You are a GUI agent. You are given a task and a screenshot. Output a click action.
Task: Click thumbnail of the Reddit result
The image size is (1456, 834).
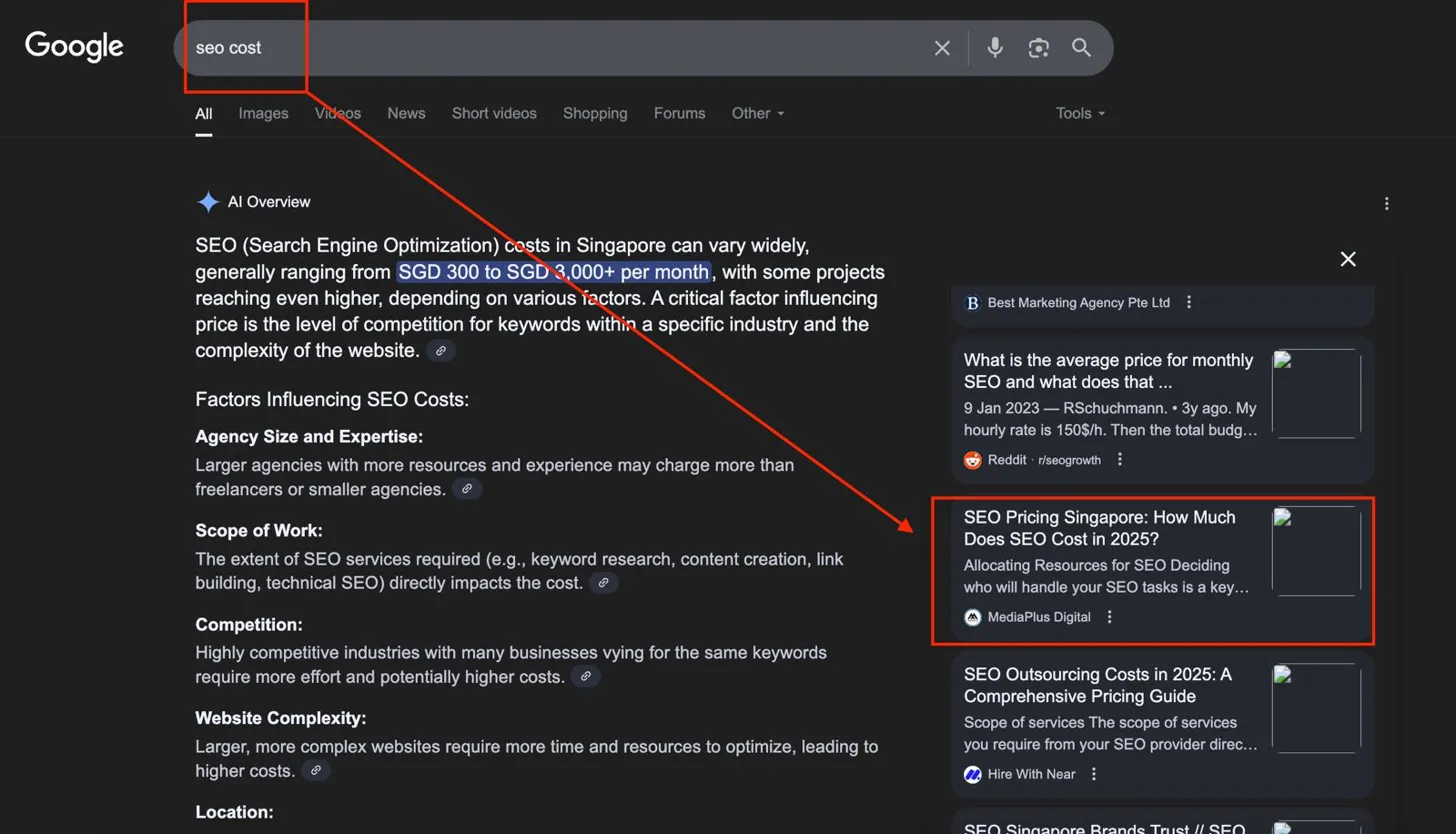click(x=1316, y=394)
